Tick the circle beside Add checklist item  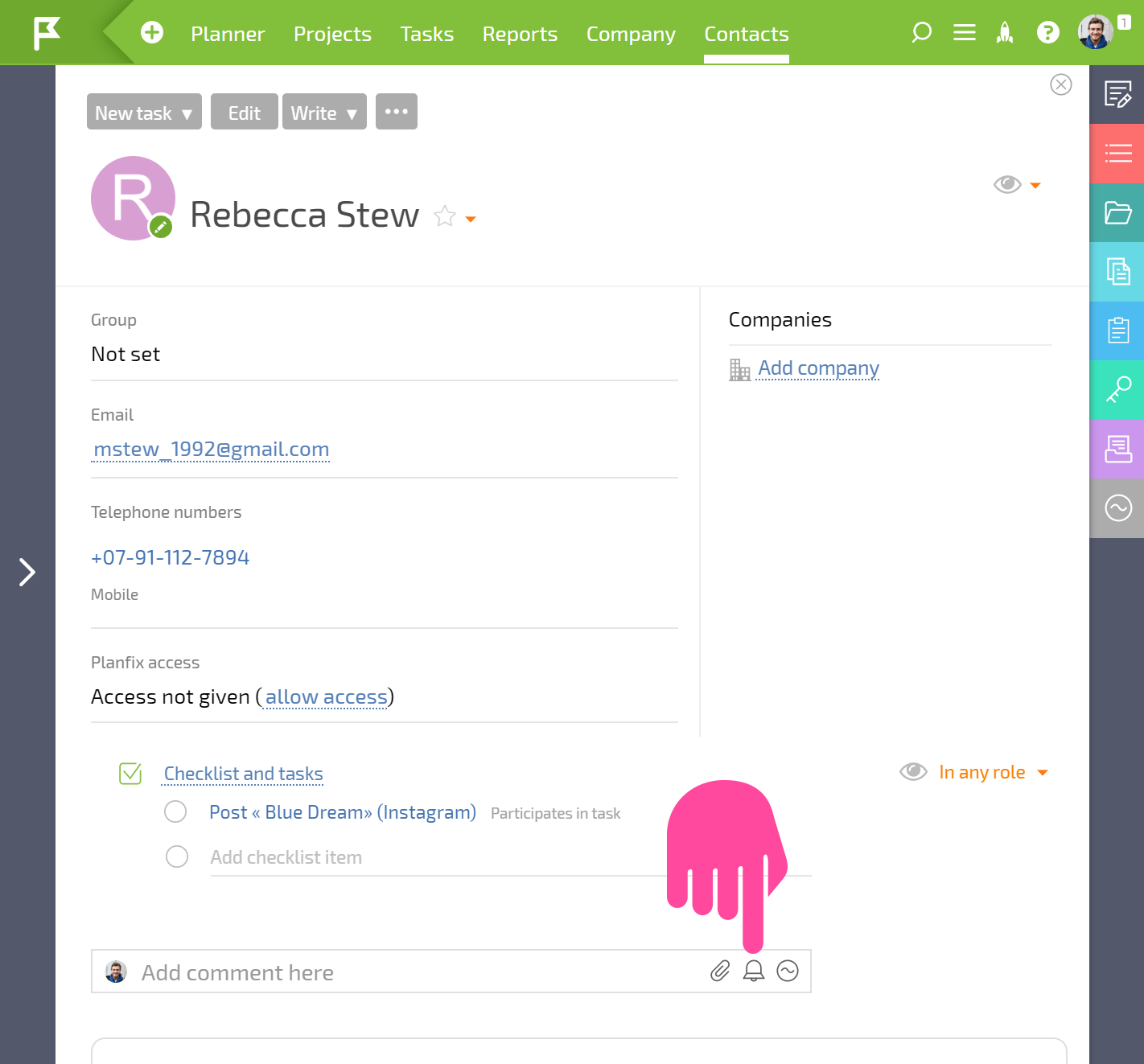[177, 857]
